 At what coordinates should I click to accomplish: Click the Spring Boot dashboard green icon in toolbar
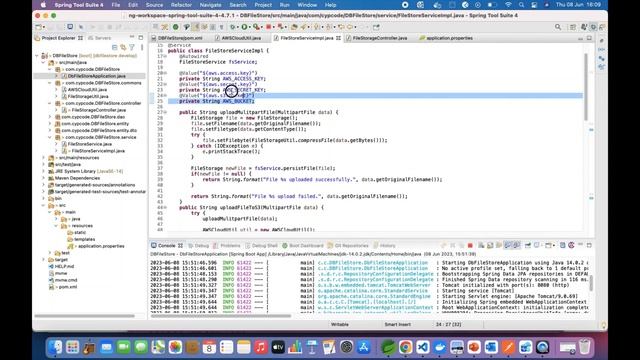pos(176,27)
